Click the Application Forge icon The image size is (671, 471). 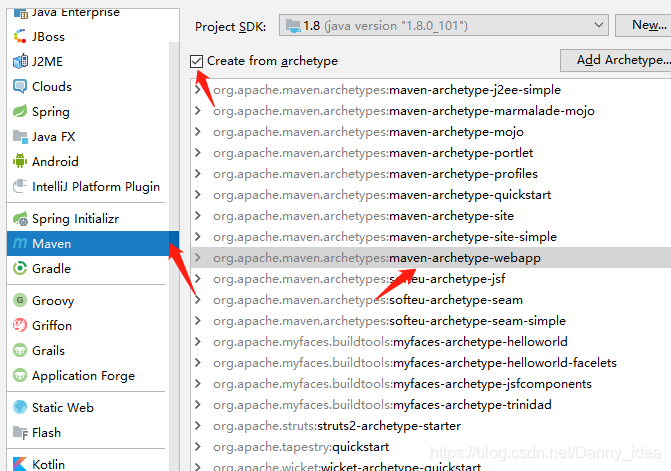click(x=20, y=375)
